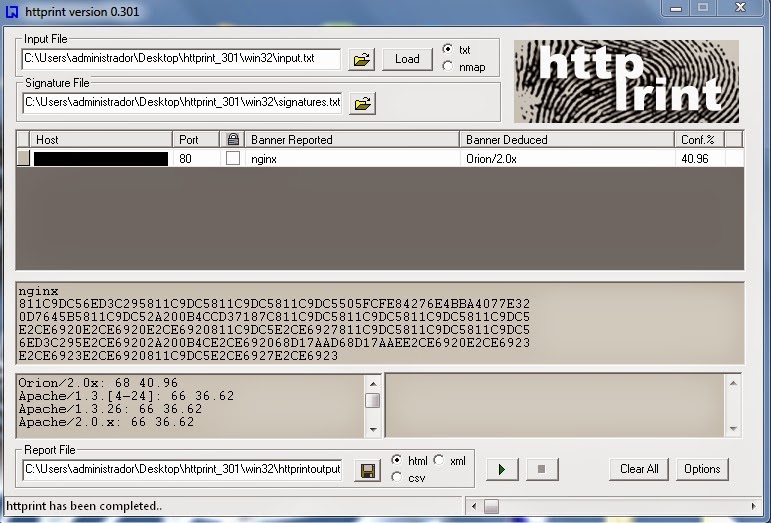Click the Clear All button
The height and width of the screenshot is (523, 771).
639,469
